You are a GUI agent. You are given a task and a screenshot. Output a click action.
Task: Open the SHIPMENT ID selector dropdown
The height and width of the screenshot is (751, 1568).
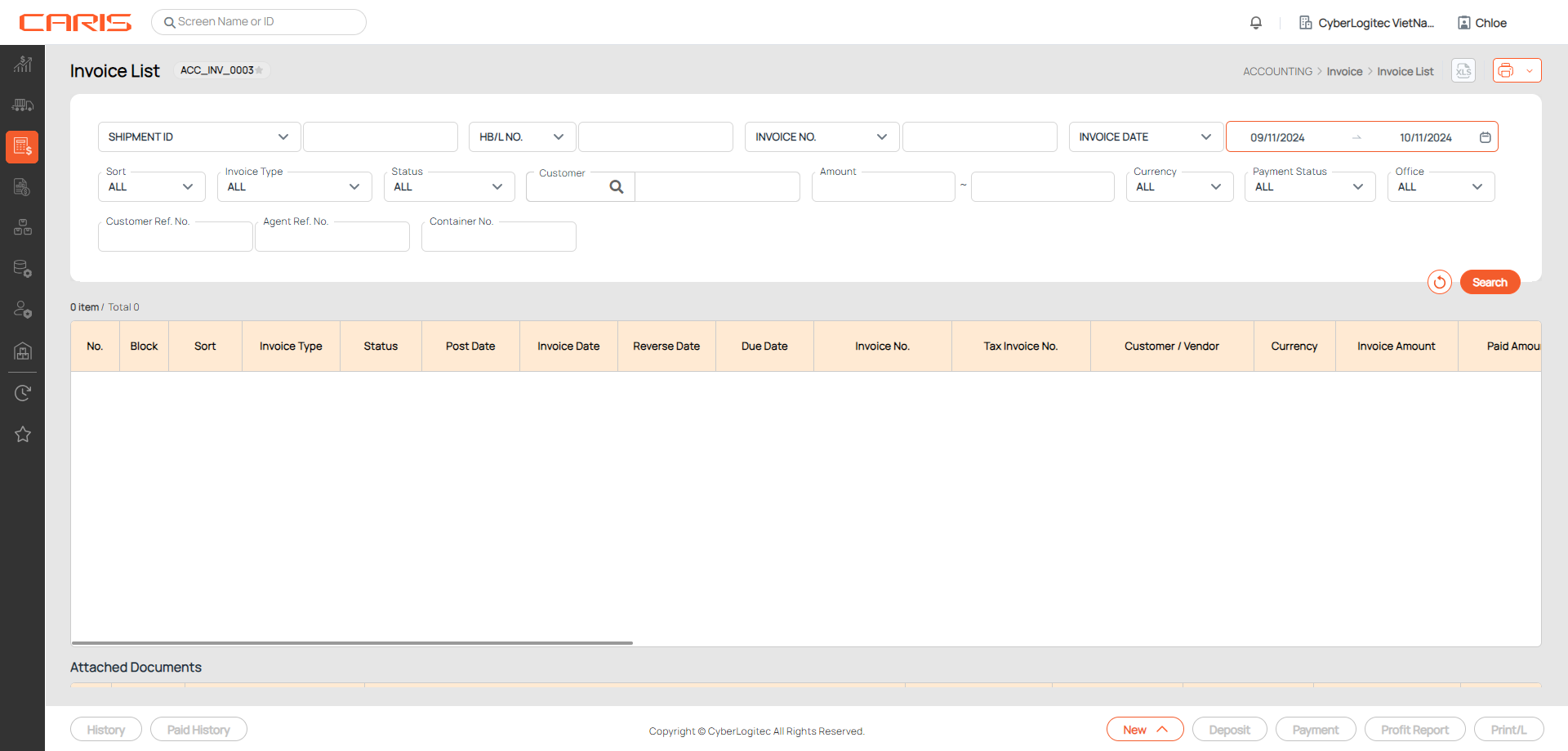tap(199, 137)
